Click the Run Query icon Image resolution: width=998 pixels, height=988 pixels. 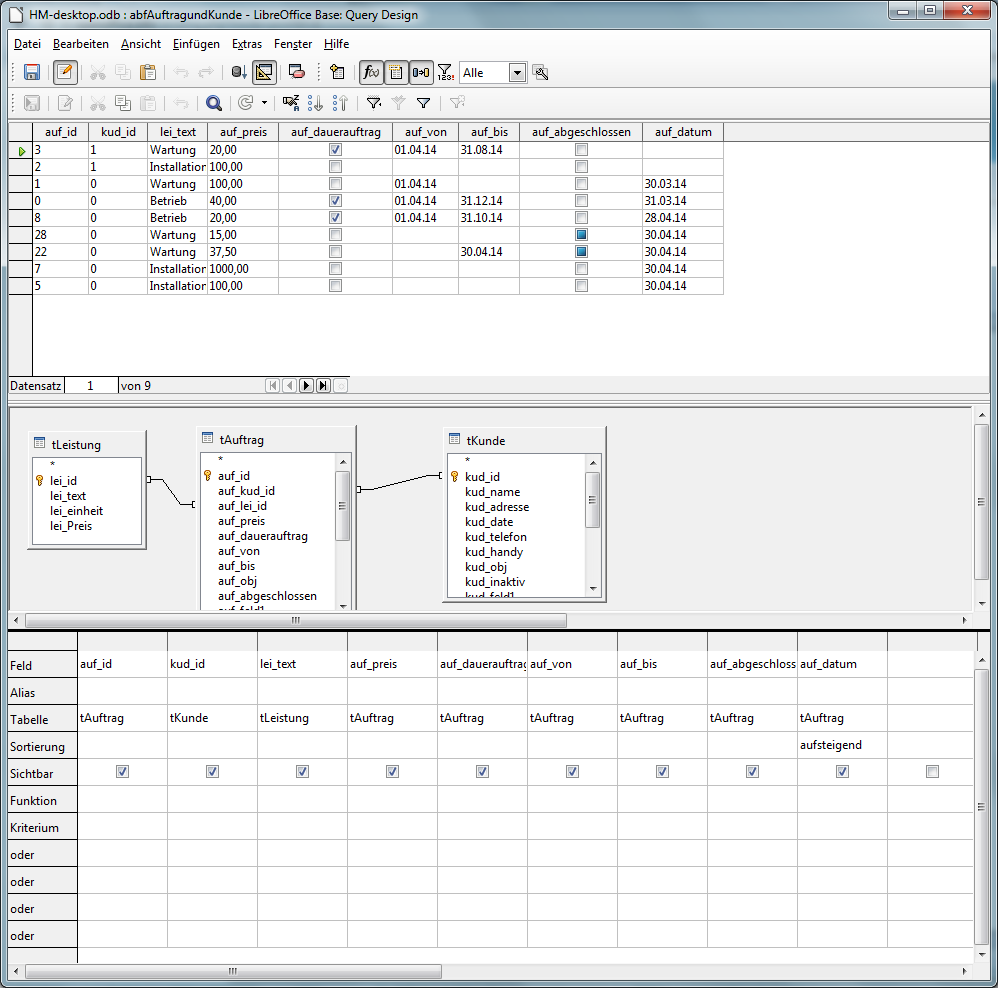point(238,72)
